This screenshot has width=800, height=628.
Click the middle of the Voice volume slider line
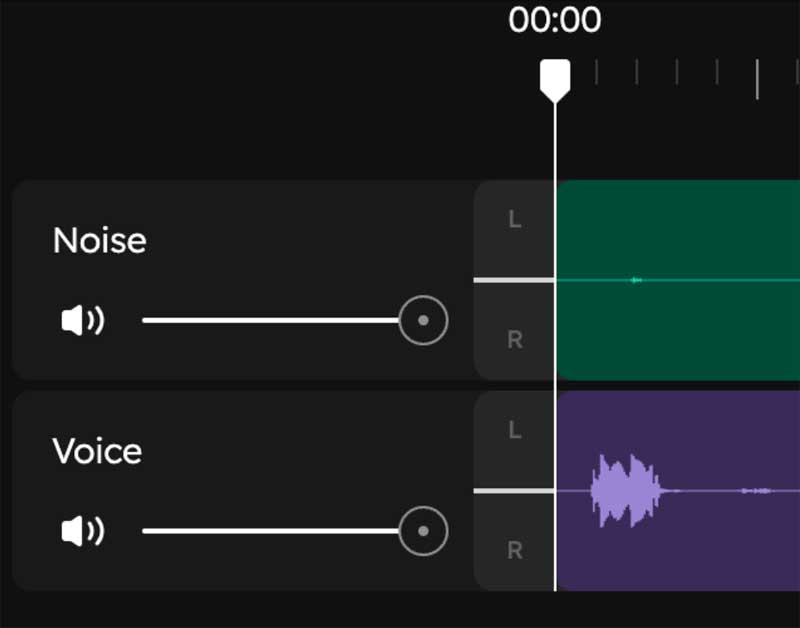coord(270,531)
